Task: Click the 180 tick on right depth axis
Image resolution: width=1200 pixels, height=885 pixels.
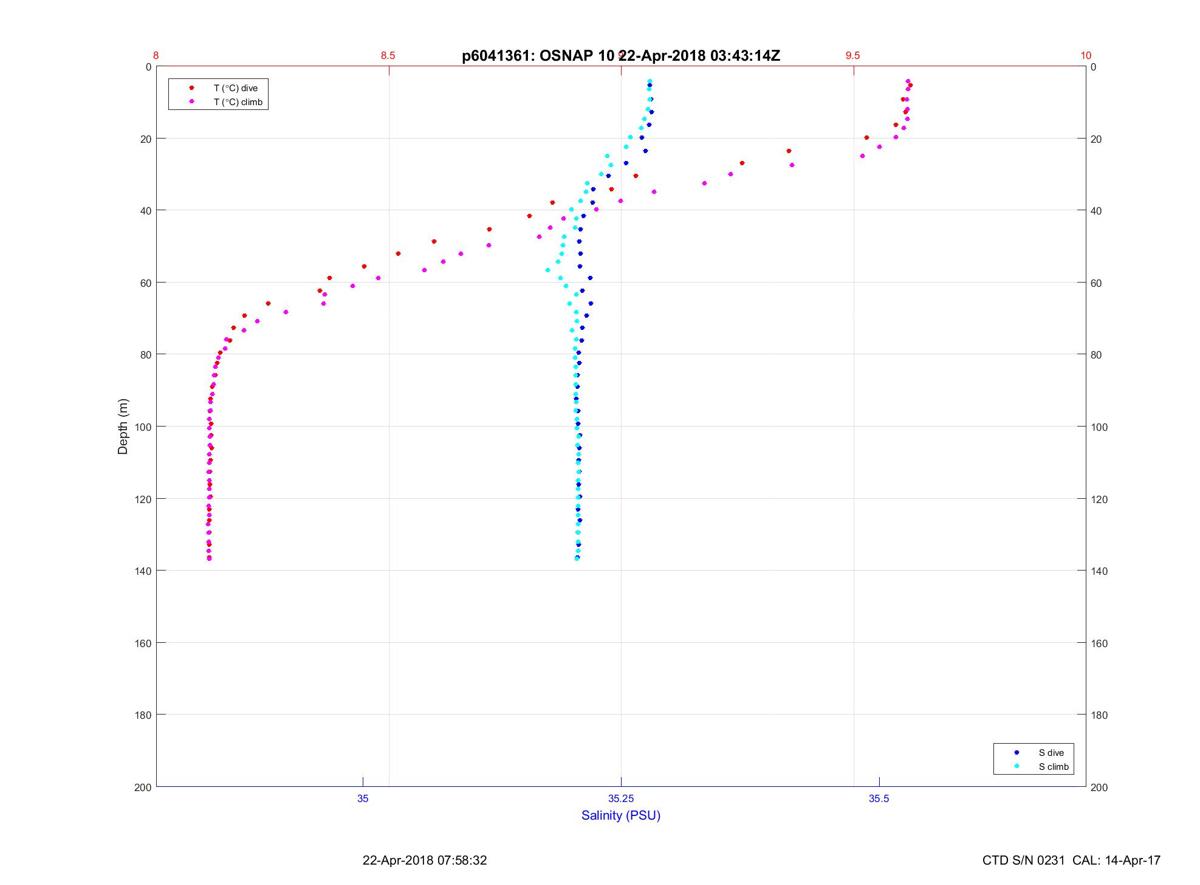Action: tap(1099, 715)
